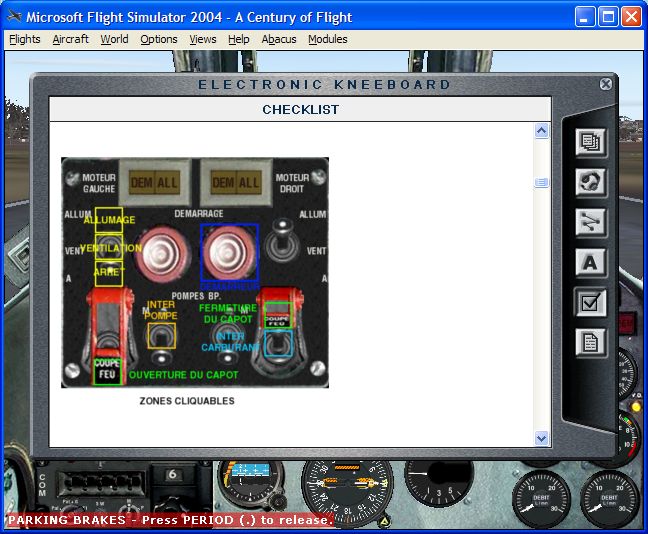Open kneeboard key commands 'A' icon
This screenshot has height=534, width=648.
pyautogui.click(x=591, y=262)
